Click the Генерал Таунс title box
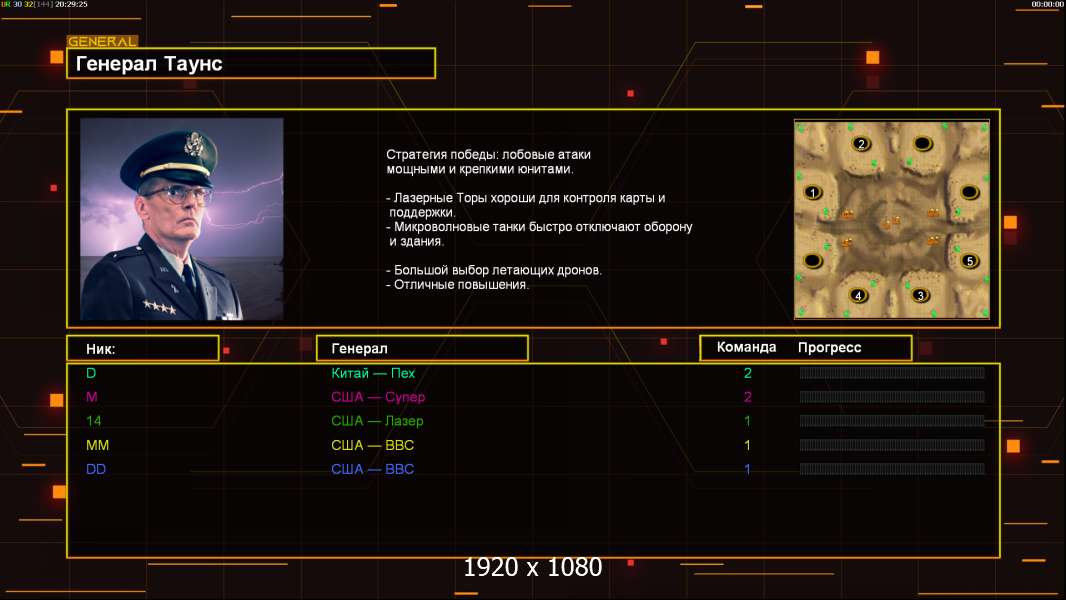 [x=251, y=63]
